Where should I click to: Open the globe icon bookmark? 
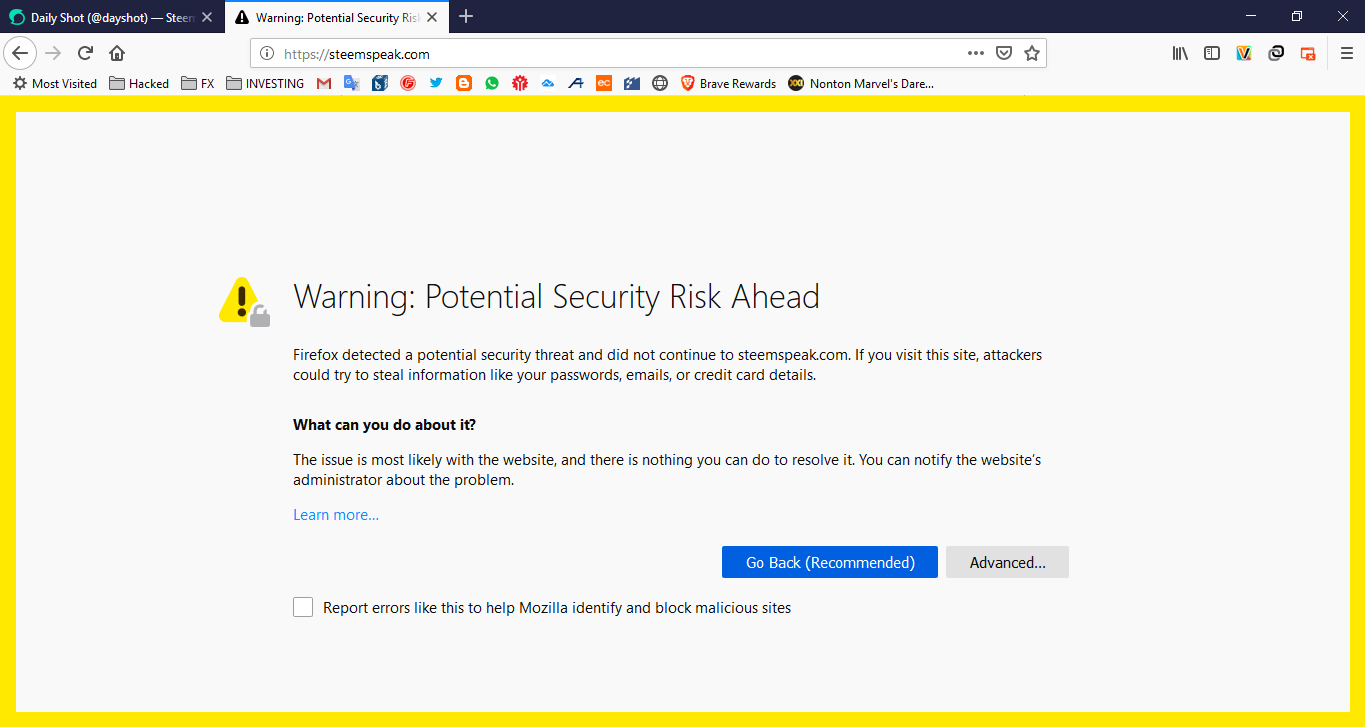coord(660,84)
